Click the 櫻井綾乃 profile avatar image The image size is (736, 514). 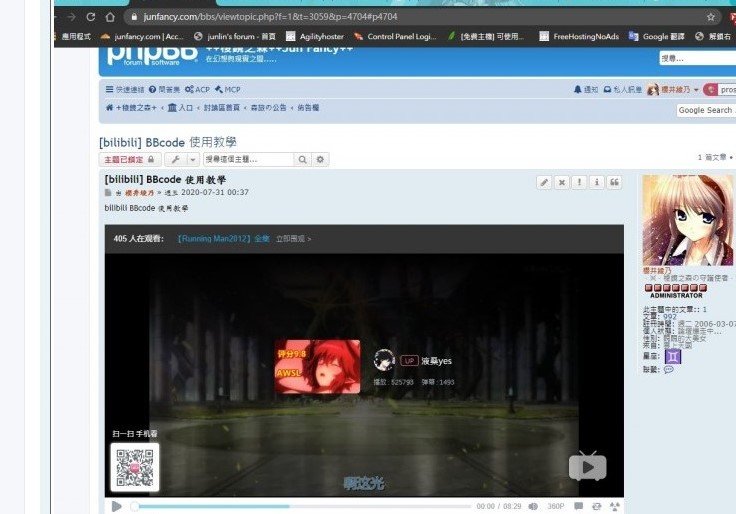coord(688,220)
